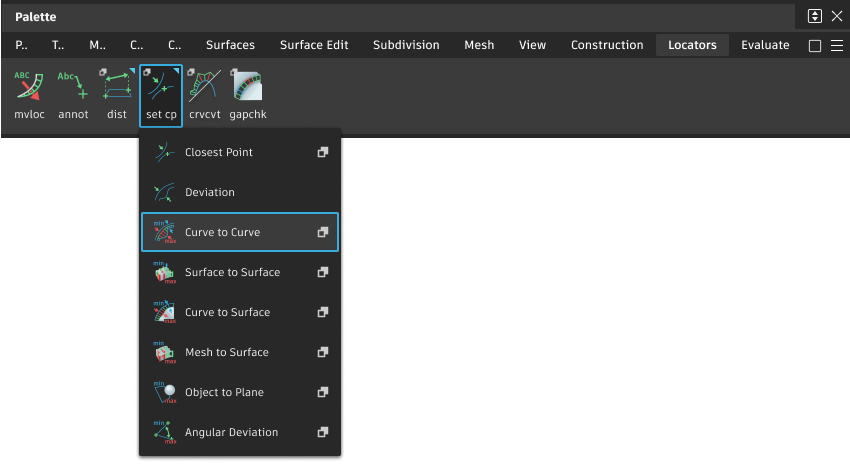Image resolution: width=850 pixels, height=470 pixels.
Task: Select Object to Plane menu entry
Action: pyautogui.click(x=224, y=392)
